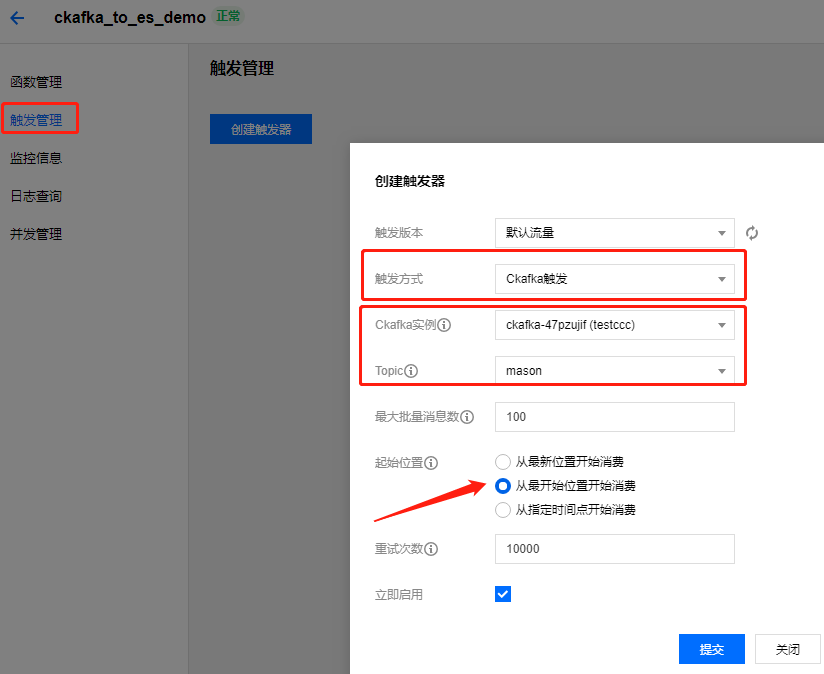Click the 创建触发器 dialog heading
The width and height of the screenshot is (824, 674).
click(x=410, y=181)
